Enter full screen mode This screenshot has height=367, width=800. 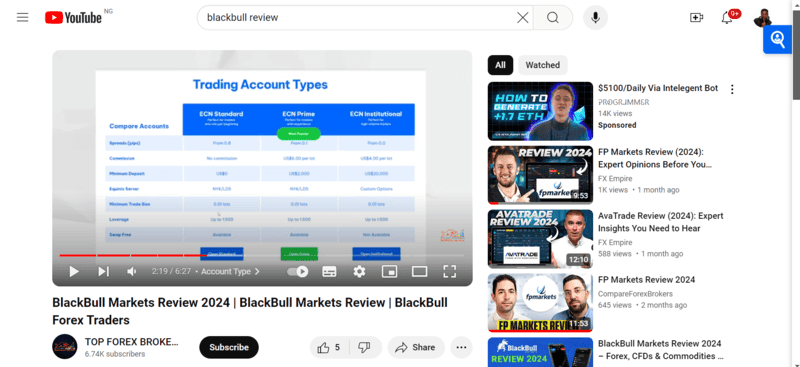point(449,272)
